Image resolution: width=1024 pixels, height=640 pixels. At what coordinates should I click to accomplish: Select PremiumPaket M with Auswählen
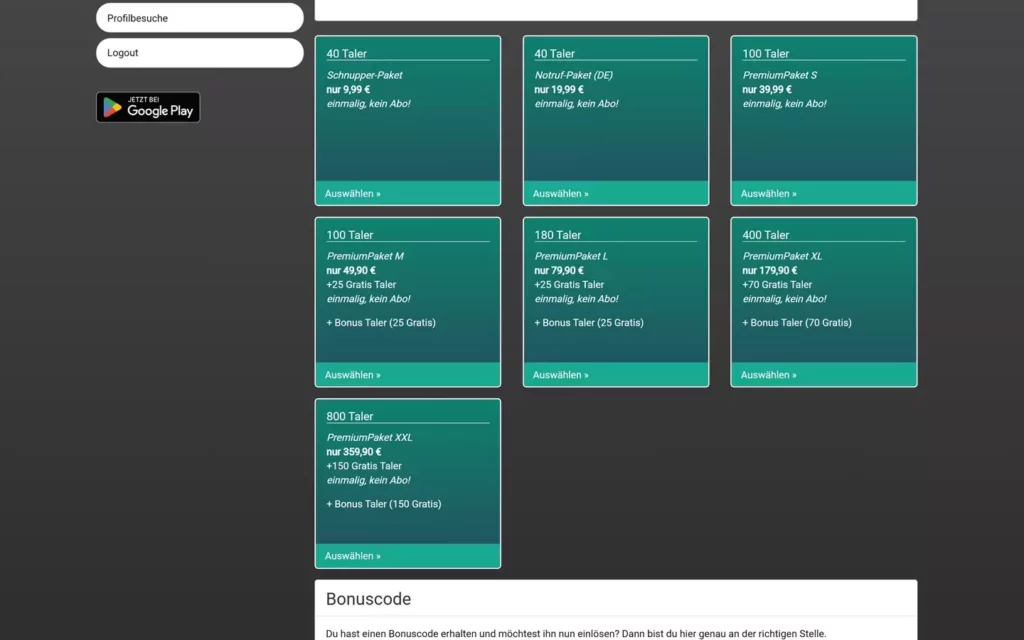coord(352,374)
